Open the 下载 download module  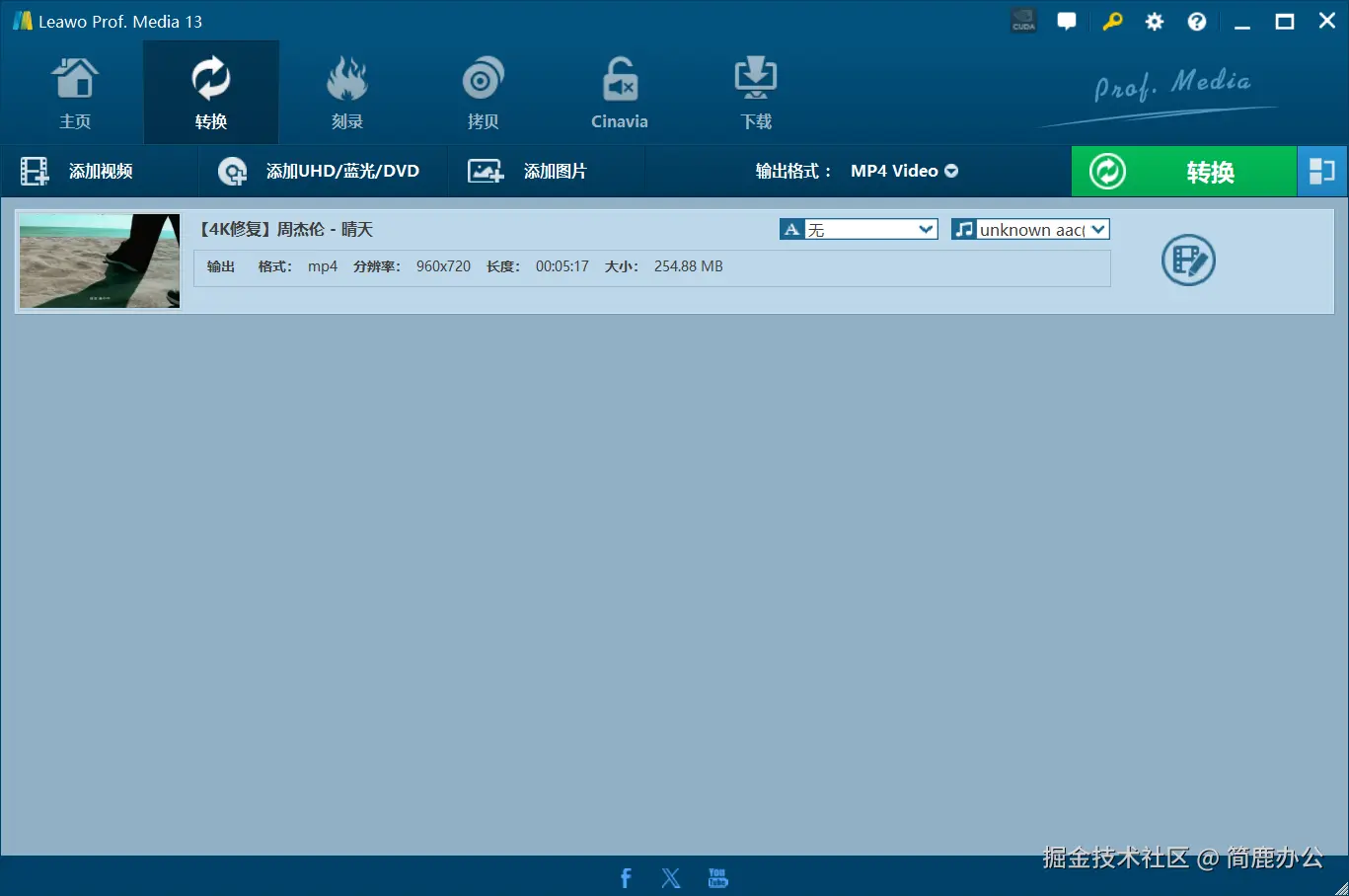(x=756, y=94)
